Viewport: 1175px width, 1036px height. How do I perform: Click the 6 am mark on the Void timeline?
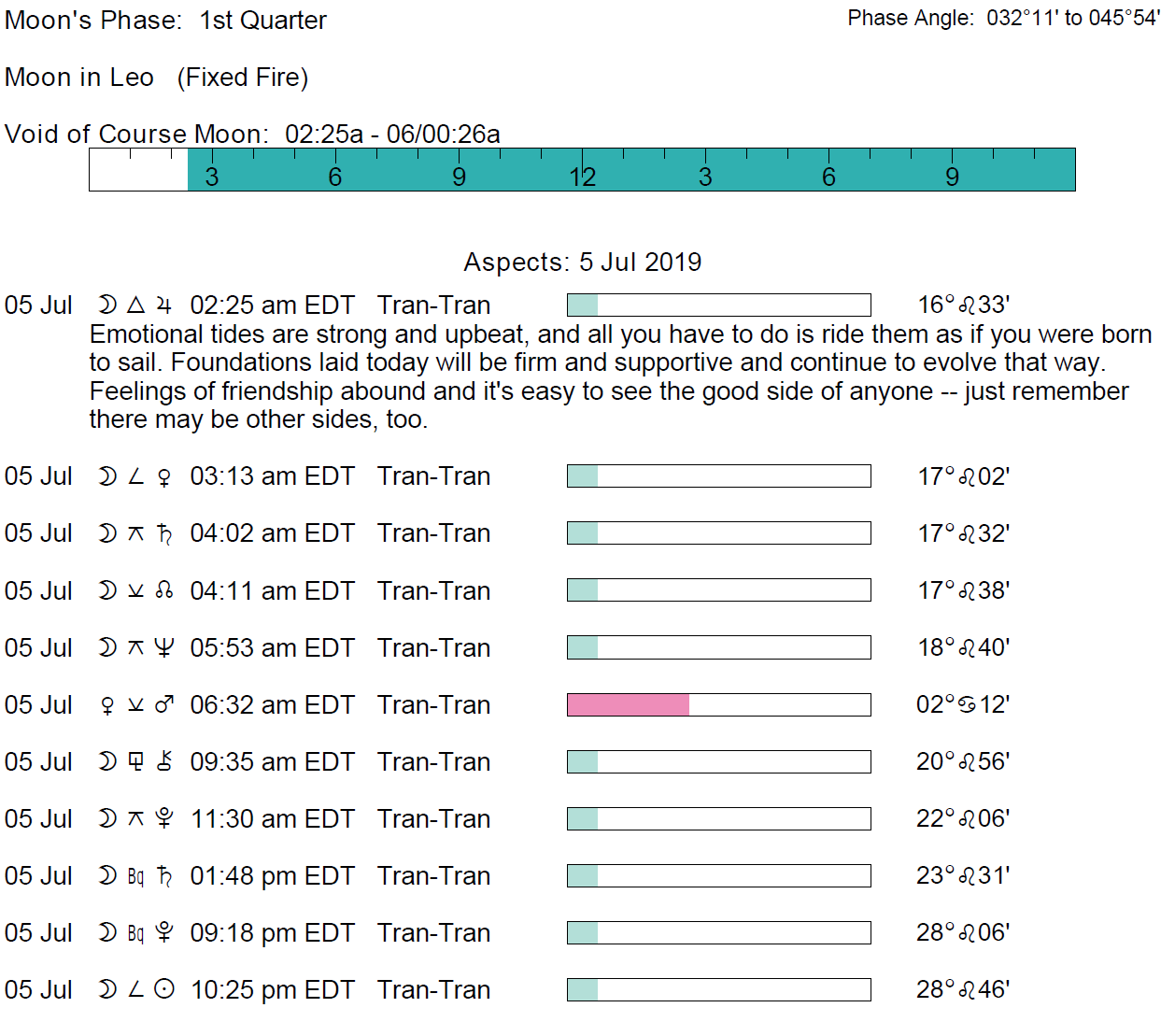click(335, 177)
